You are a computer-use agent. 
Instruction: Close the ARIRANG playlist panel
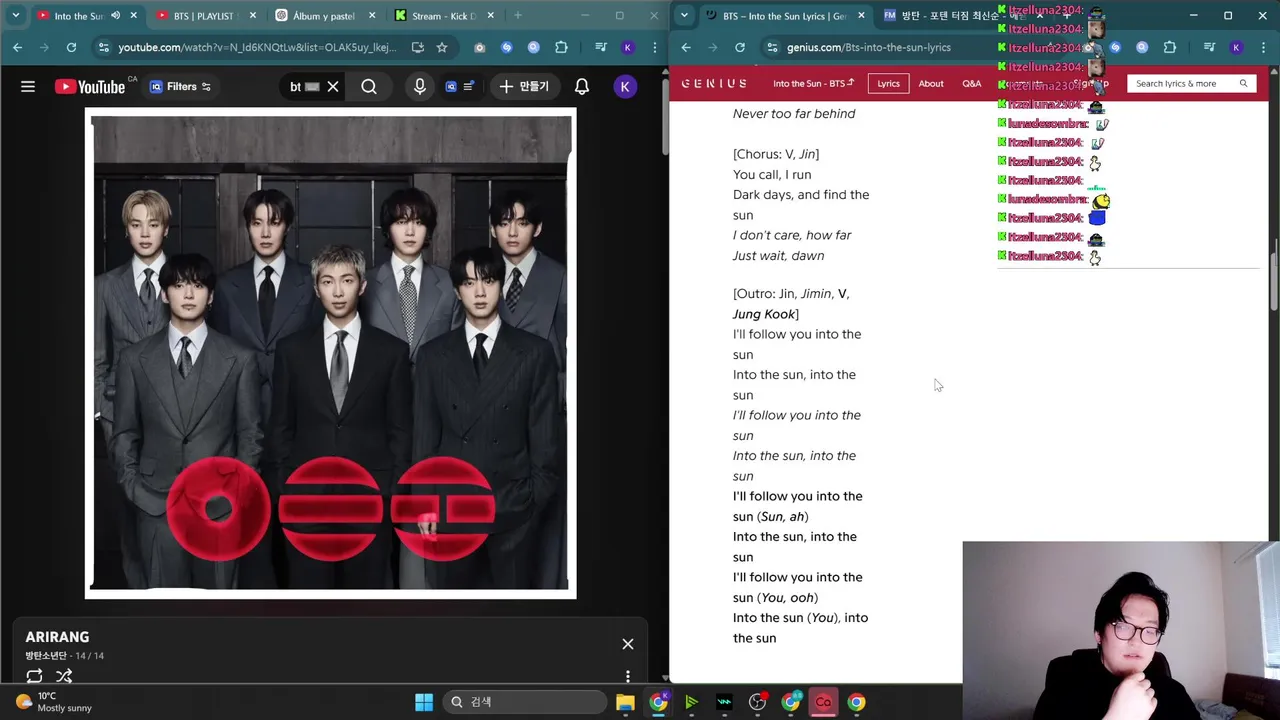click(x=628, y=644)
